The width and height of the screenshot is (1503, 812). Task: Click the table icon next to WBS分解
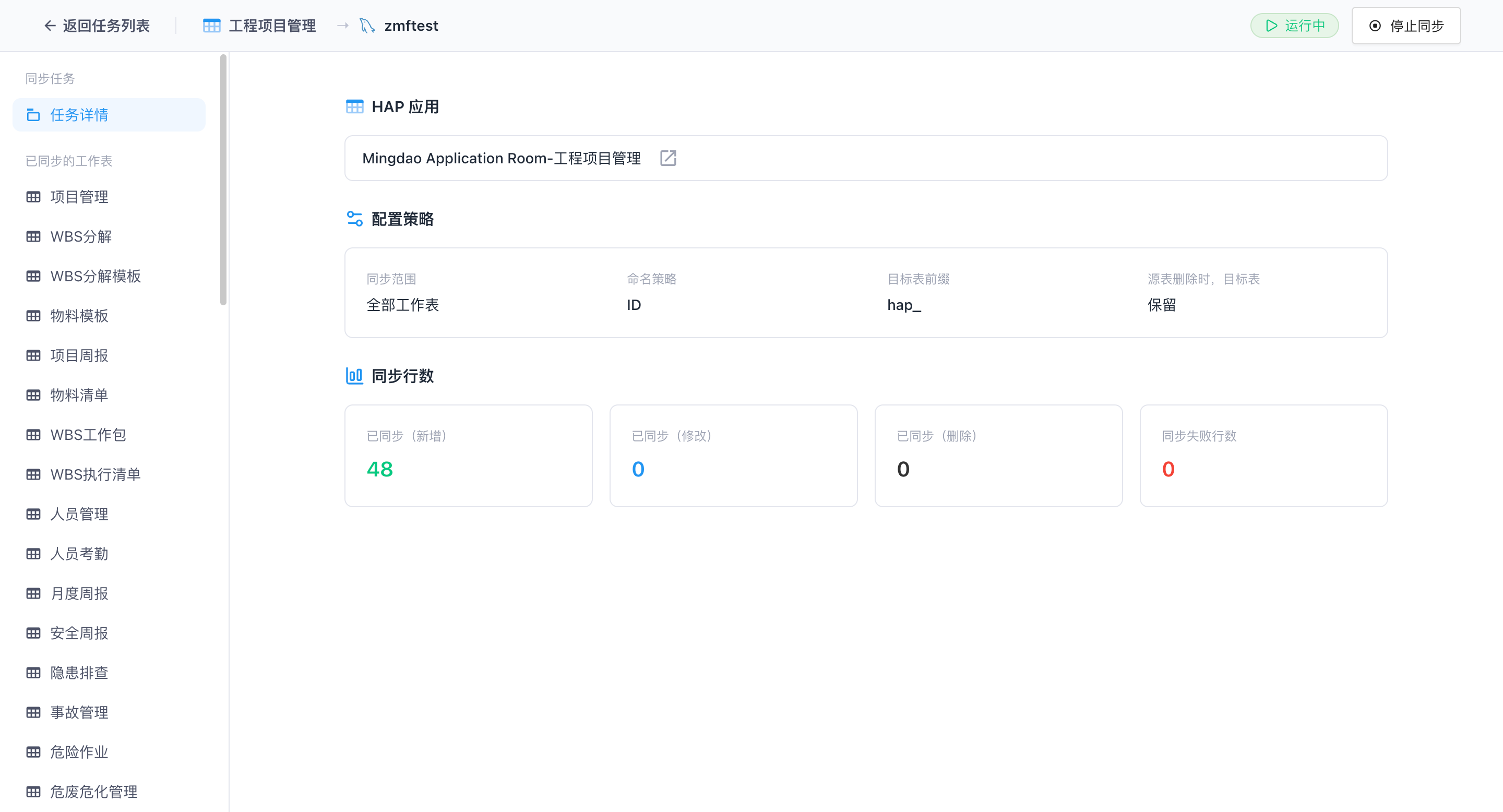point(33,237)
